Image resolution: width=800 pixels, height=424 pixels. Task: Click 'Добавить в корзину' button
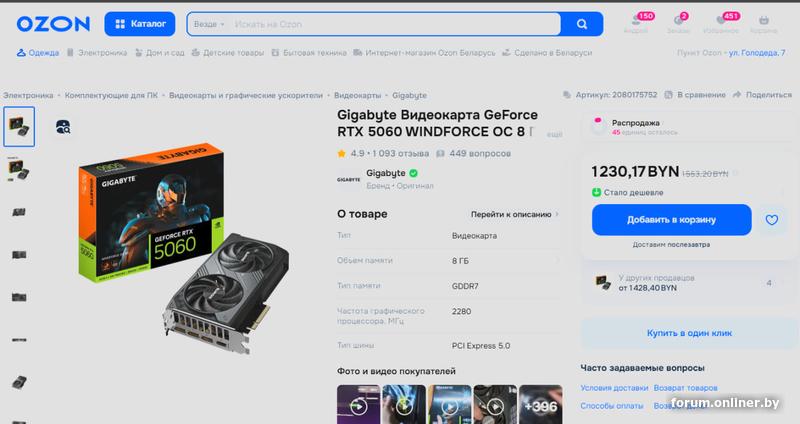pyautogui.click(x=671, y=220)
